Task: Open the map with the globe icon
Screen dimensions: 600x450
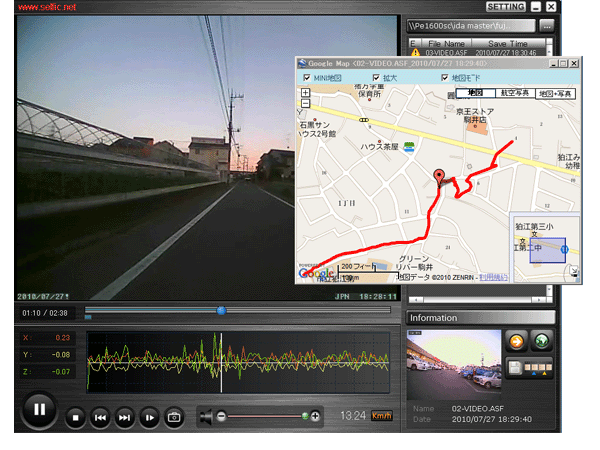Action: pos(541,341)
